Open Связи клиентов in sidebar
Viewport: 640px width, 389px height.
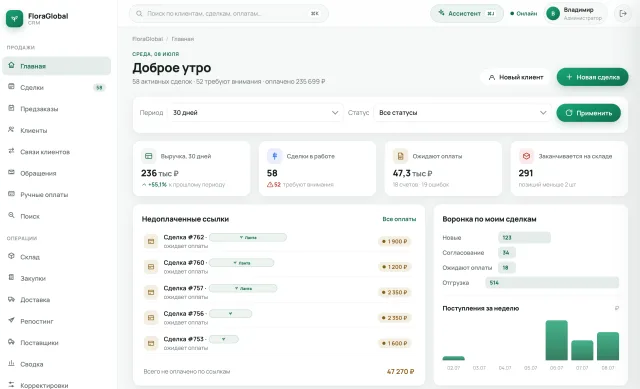[x=56, y=151]
